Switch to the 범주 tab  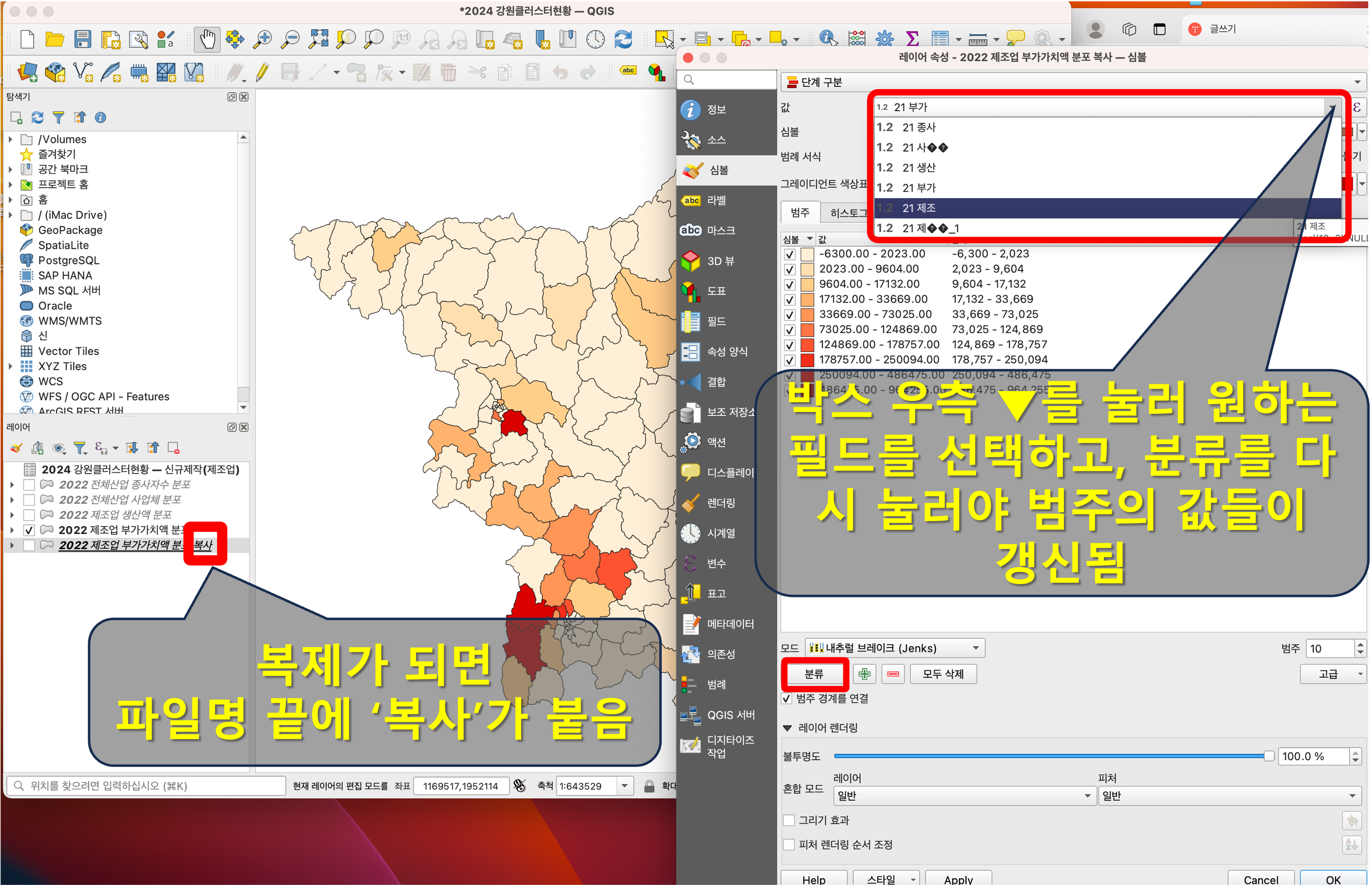pos(800,213)
